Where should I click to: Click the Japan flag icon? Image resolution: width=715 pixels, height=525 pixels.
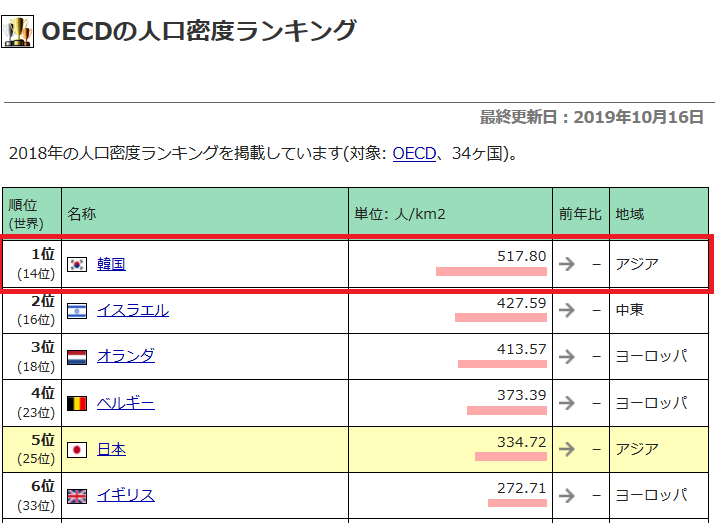(77, 449)
